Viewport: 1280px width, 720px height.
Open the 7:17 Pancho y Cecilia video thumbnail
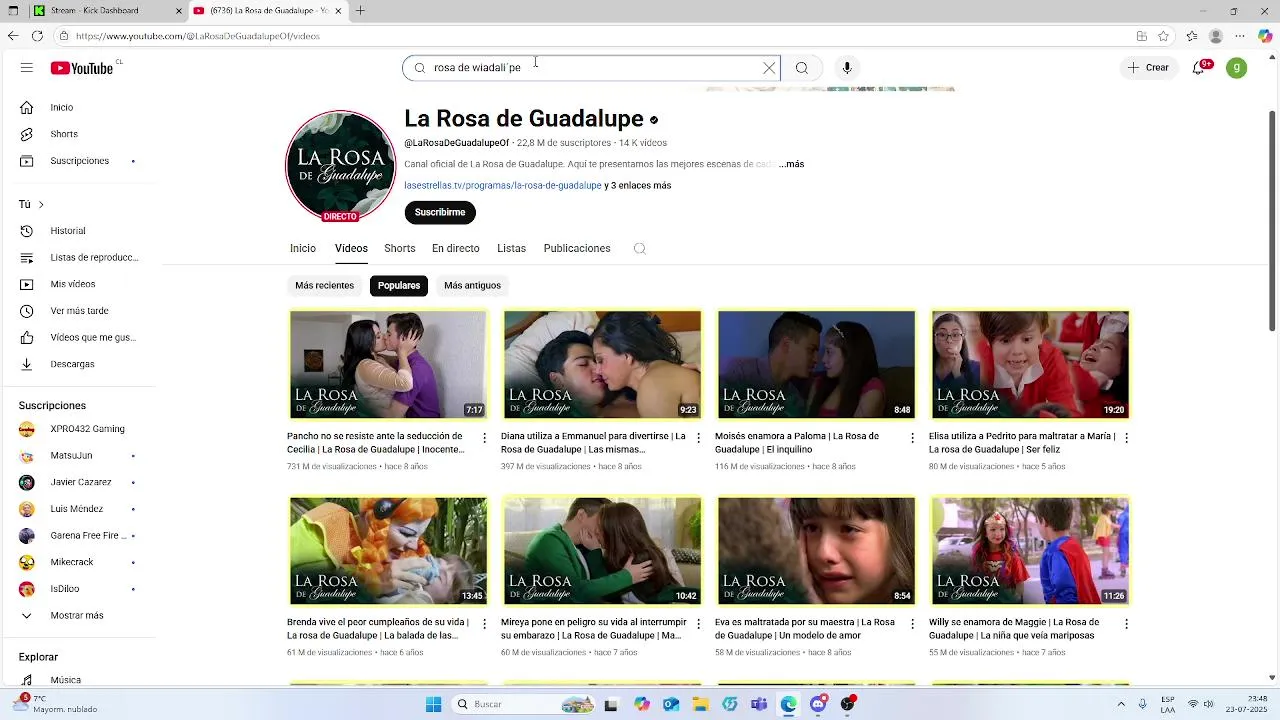pyautogui.click(x=388, y=364)
